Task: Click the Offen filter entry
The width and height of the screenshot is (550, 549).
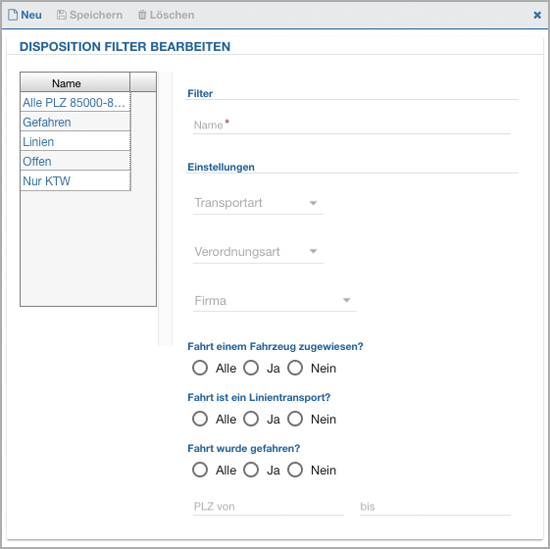Action: (x=75, y=161)
